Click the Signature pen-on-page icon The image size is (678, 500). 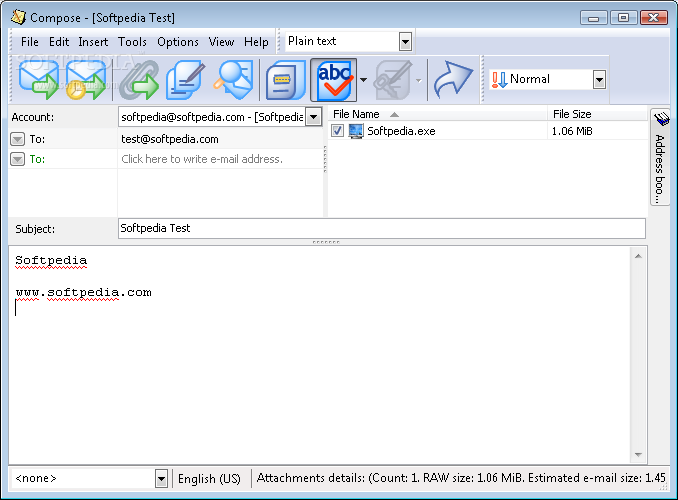[x=186, y=80]
